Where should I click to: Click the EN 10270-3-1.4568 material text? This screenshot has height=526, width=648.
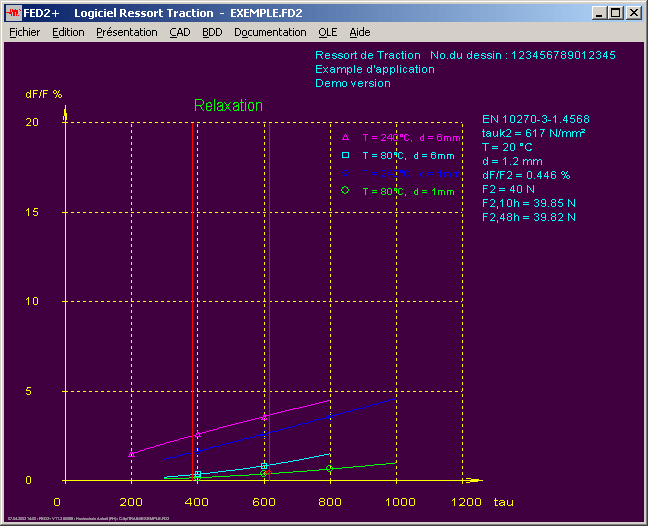coord(535,119)
